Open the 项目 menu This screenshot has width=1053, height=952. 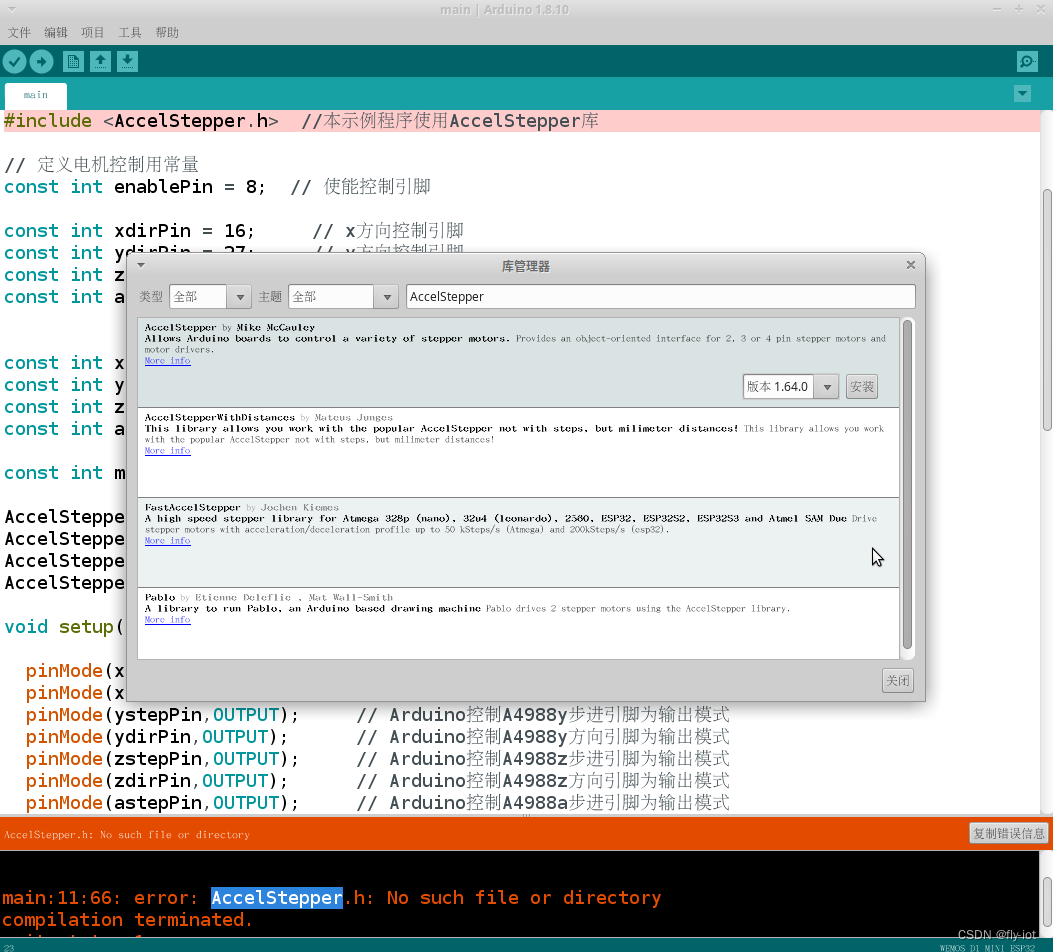[x=93, y=32]
